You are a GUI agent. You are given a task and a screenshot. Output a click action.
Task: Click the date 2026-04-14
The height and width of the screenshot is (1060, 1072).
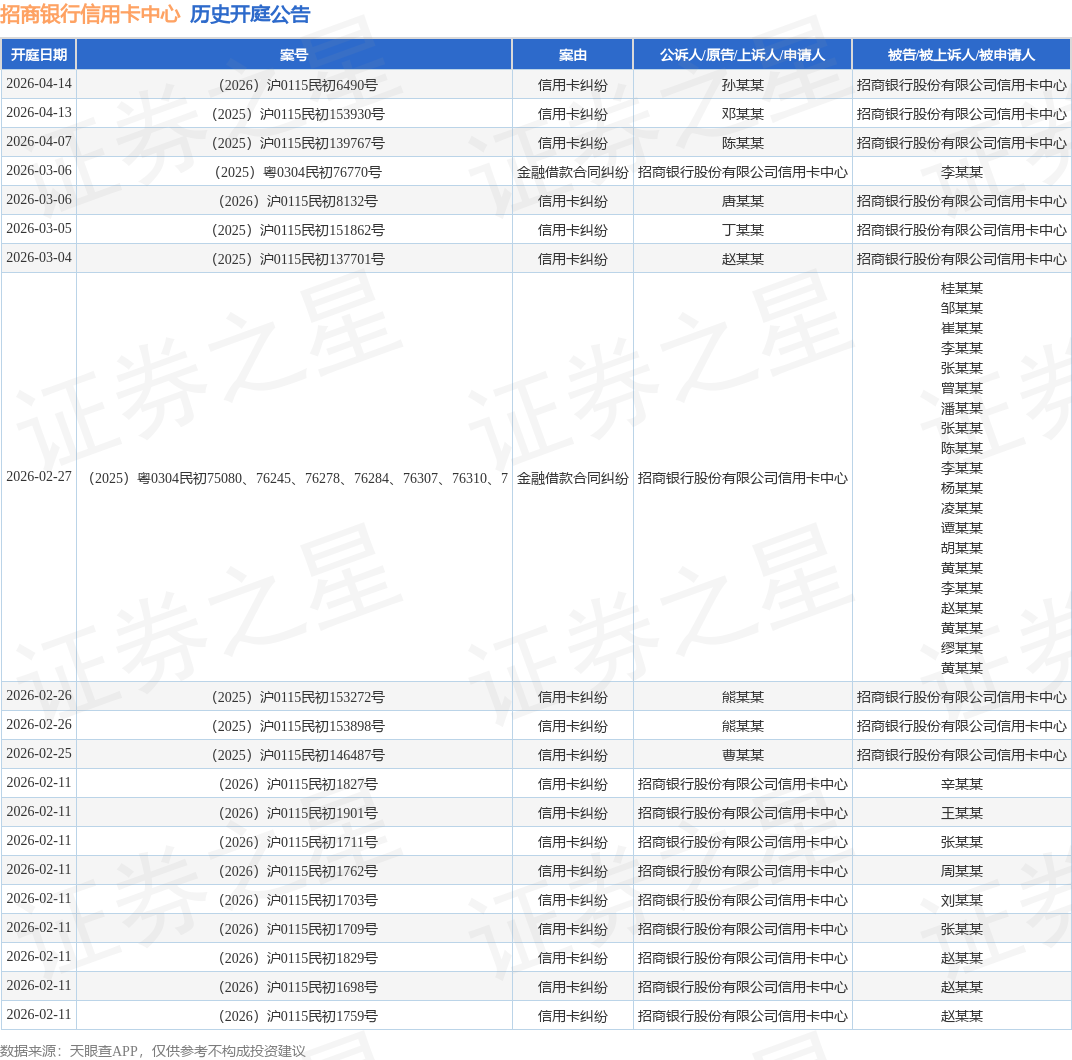(39, 83)
